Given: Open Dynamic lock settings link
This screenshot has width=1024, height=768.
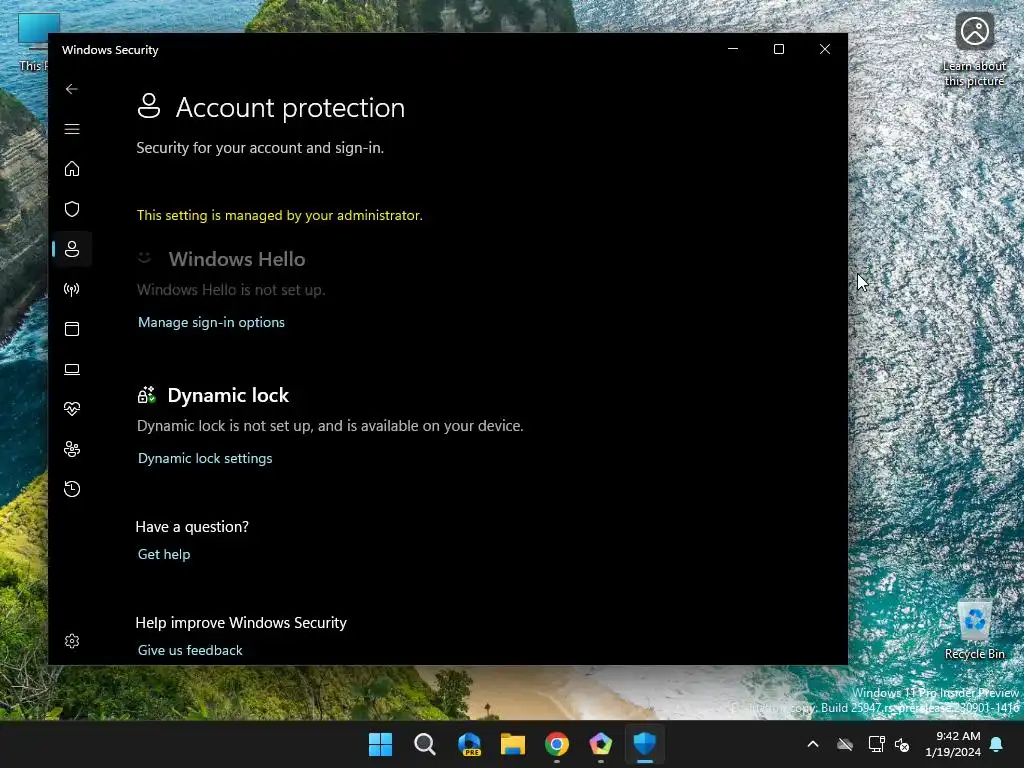Looking at the screenshot, I should point(205,458).
